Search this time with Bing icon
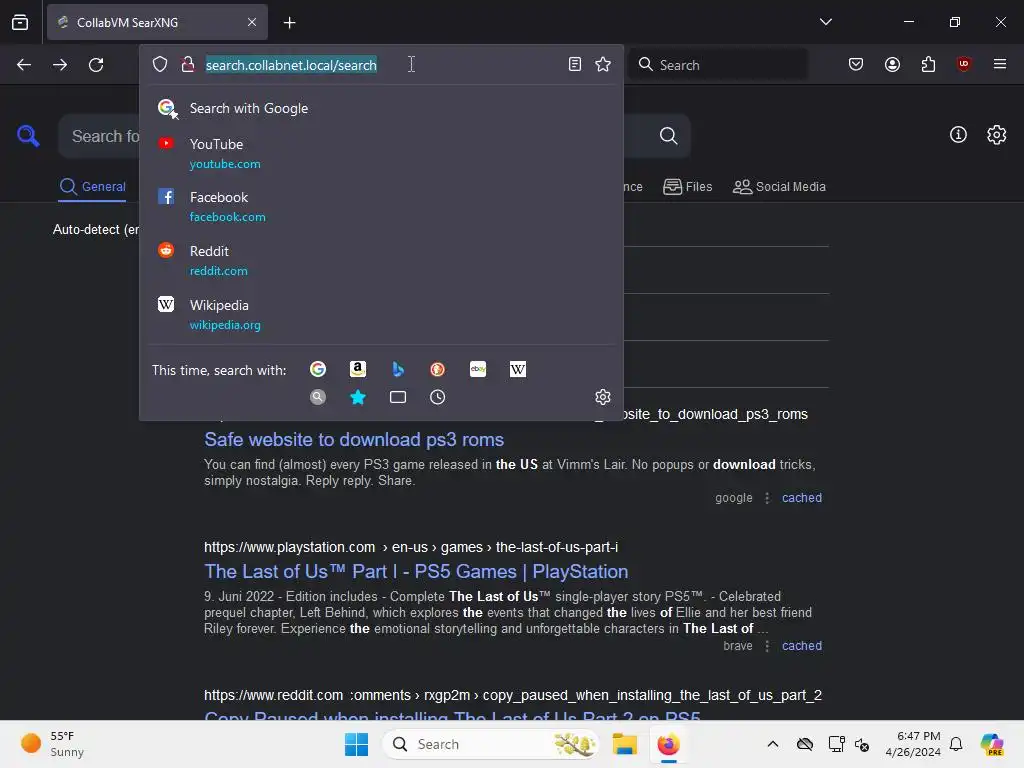This screenshot has height=768, width=1024. pyautogui.click(x=398, y=370)
